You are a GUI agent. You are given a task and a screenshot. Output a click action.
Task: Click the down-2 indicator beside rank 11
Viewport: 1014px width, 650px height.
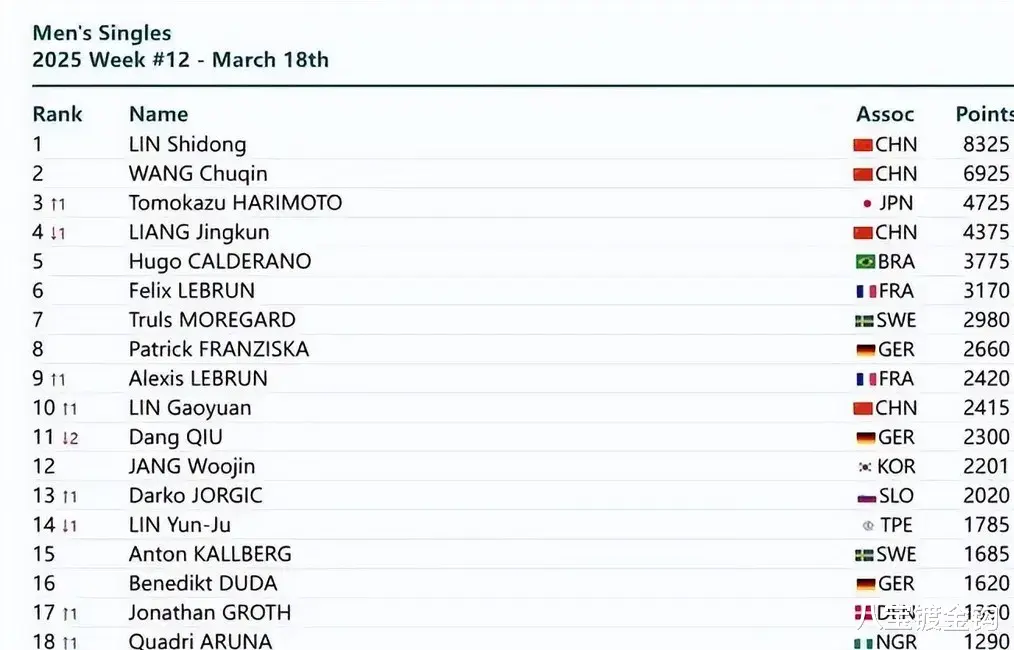pos(70,439)
